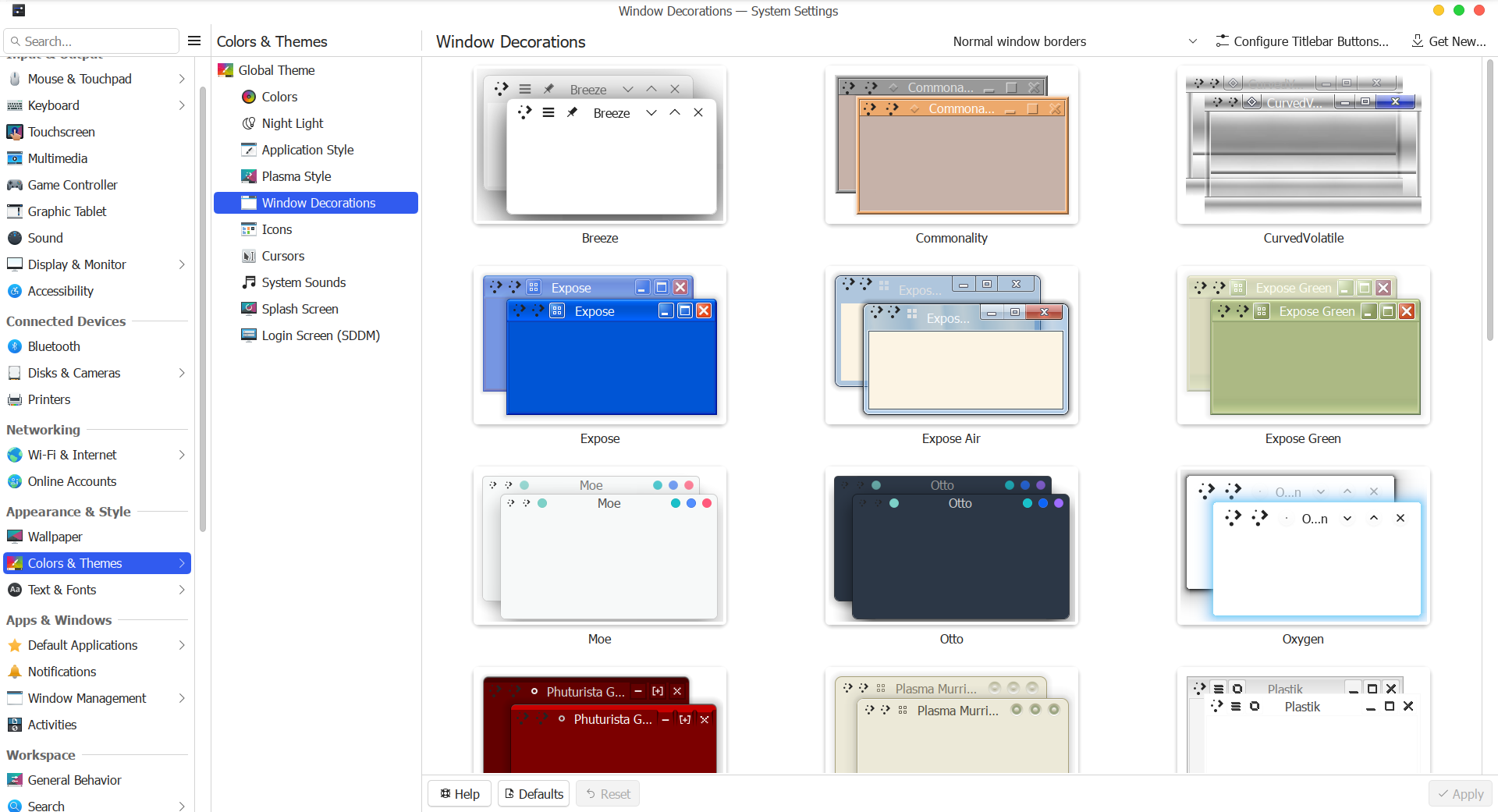
Task: Click the Accessibility icon
Action: tap(15, 291)
